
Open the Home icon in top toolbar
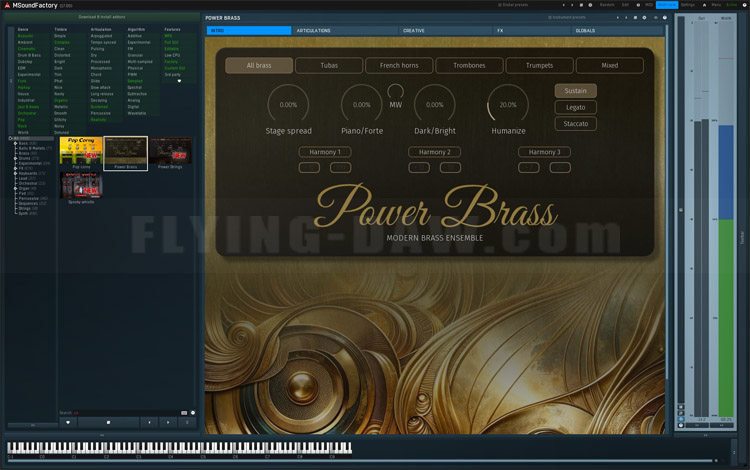pyautogui.click(x=704, y=5)
